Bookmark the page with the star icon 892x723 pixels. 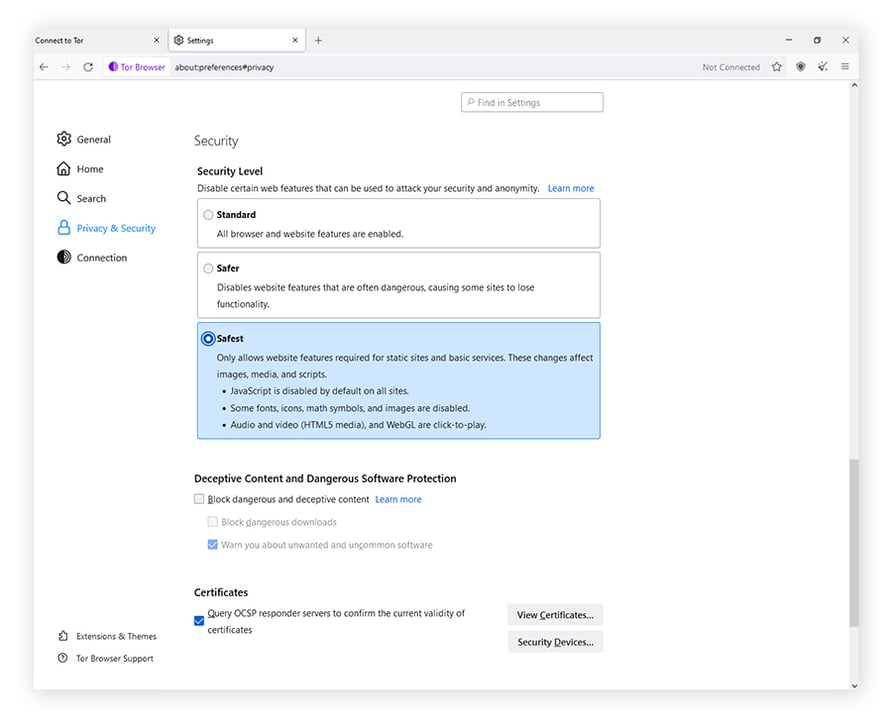pos(777,67)
